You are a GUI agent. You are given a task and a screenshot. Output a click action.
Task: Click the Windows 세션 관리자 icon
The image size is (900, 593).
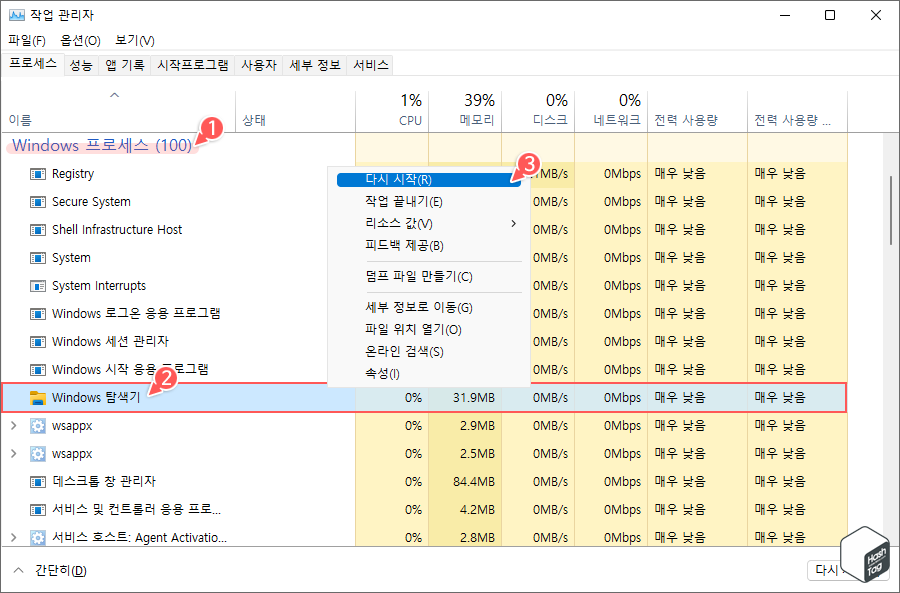click(x=37, y=342)
